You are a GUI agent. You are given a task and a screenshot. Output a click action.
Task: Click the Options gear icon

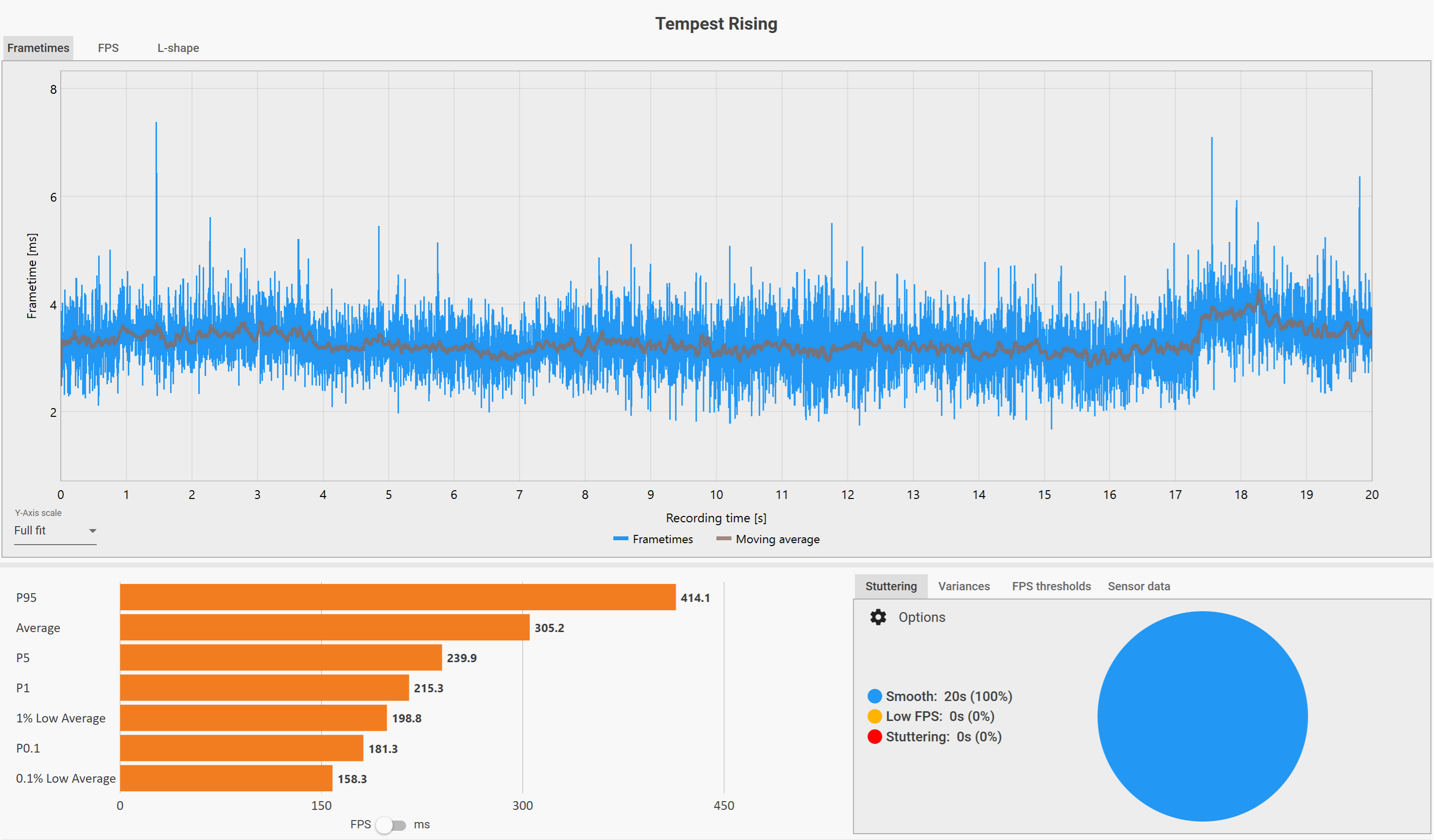coord(879,618)
